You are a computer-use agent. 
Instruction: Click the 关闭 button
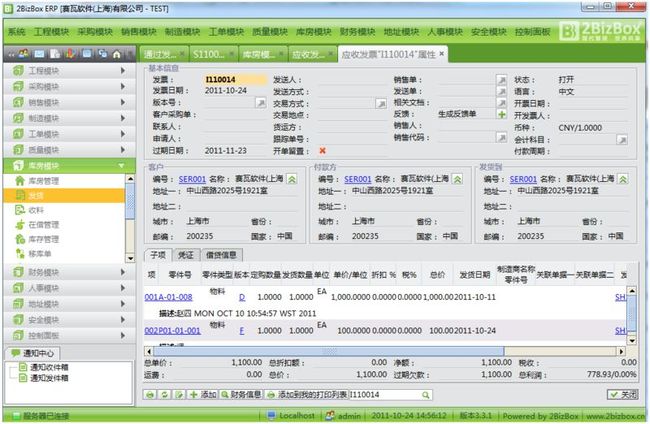tap(623, 395)
